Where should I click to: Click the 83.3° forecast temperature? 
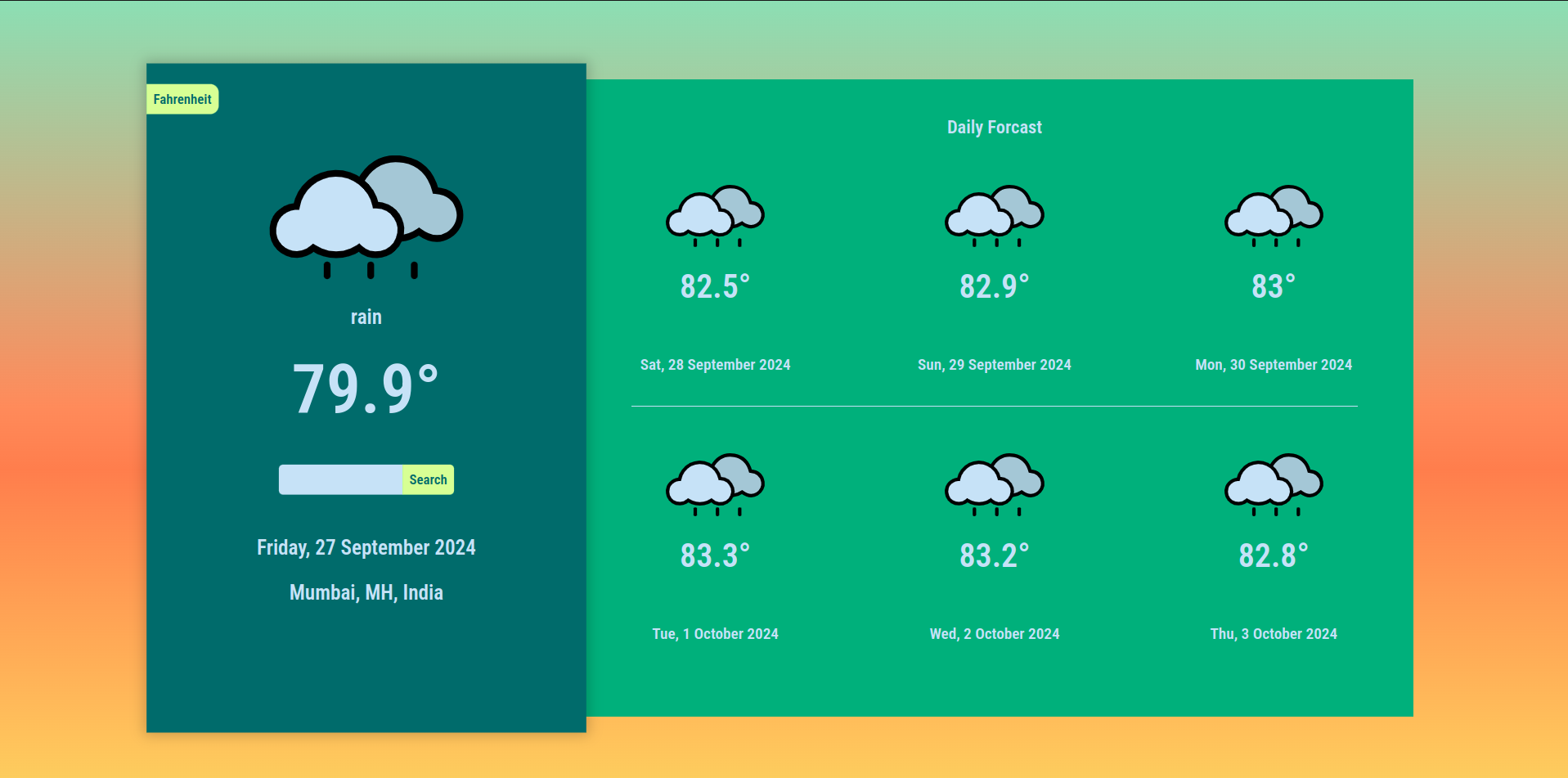pyautogui.click(x=715, y=555)
